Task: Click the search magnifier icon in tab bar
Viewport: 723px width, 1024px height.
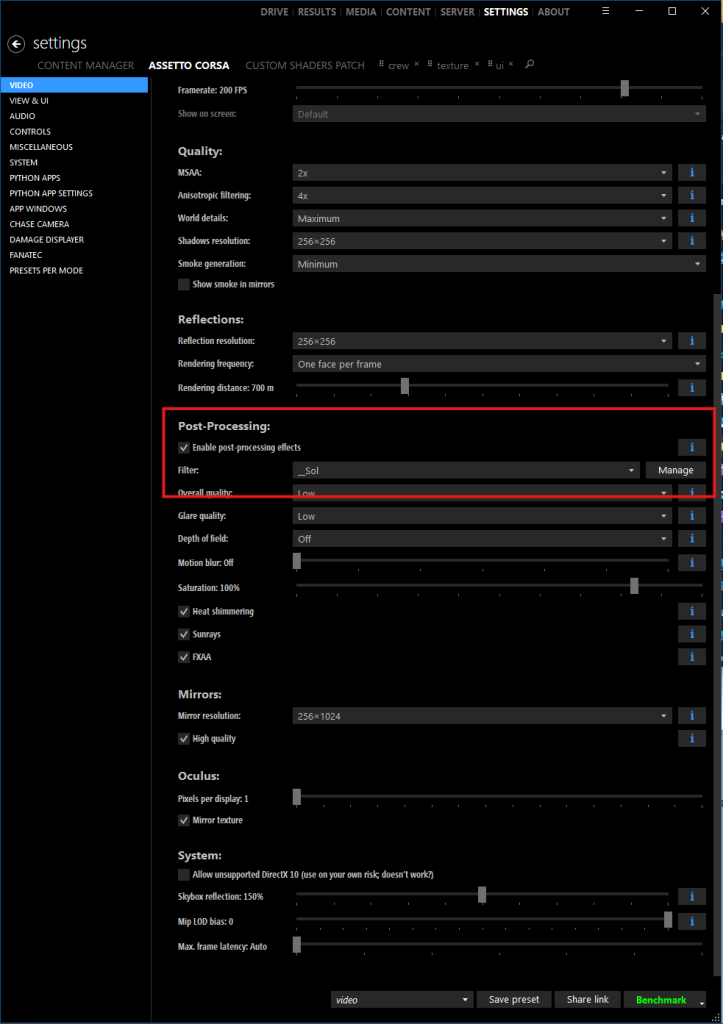Action: [530, 65]
